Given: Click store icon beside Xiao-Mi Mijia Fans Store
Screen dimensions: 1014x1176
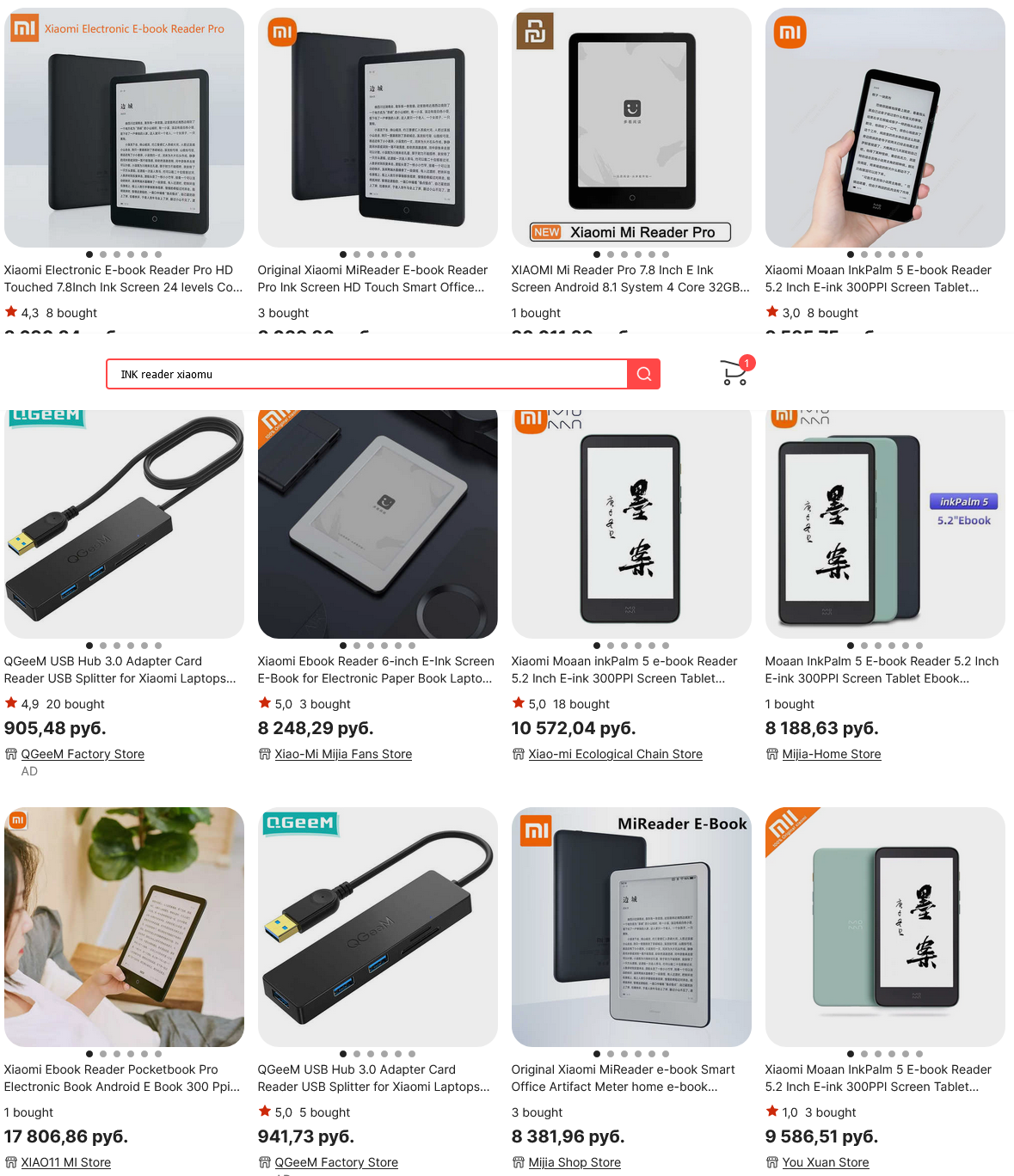Looking at the screenshot, I should tap(265, 754).
